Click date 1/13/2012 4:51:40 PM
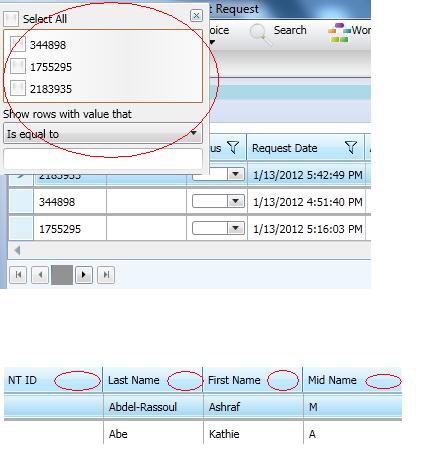 (308, 202)
